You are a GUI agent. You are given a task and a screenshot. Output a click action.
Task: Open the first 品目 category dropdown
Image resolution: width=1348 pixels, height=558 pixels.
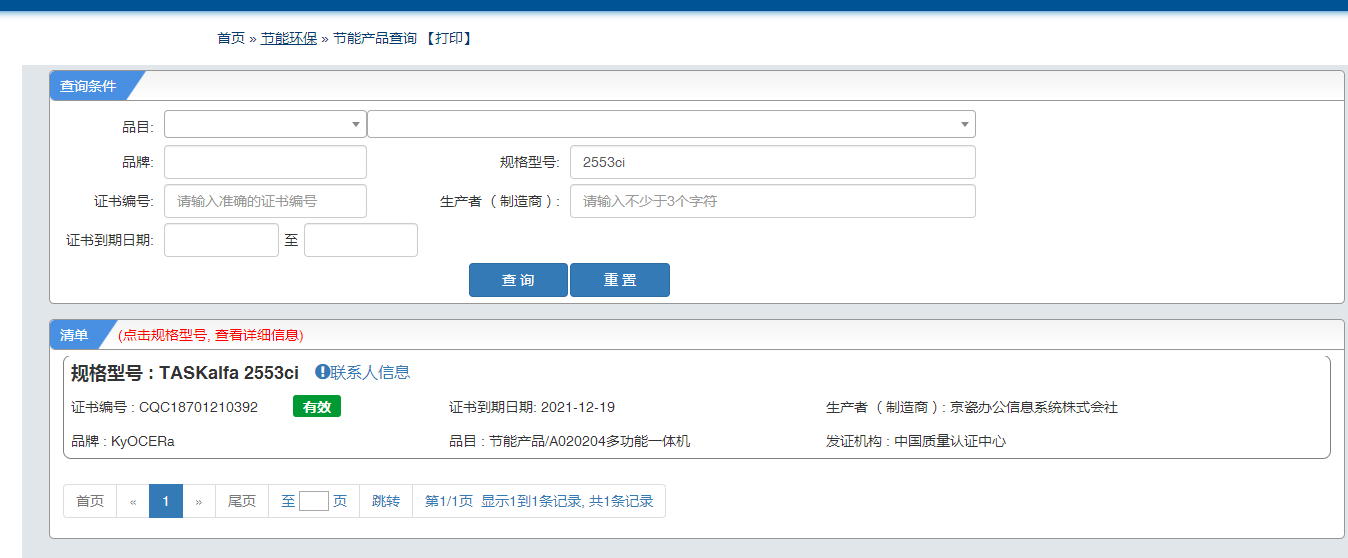coord(265,124)
